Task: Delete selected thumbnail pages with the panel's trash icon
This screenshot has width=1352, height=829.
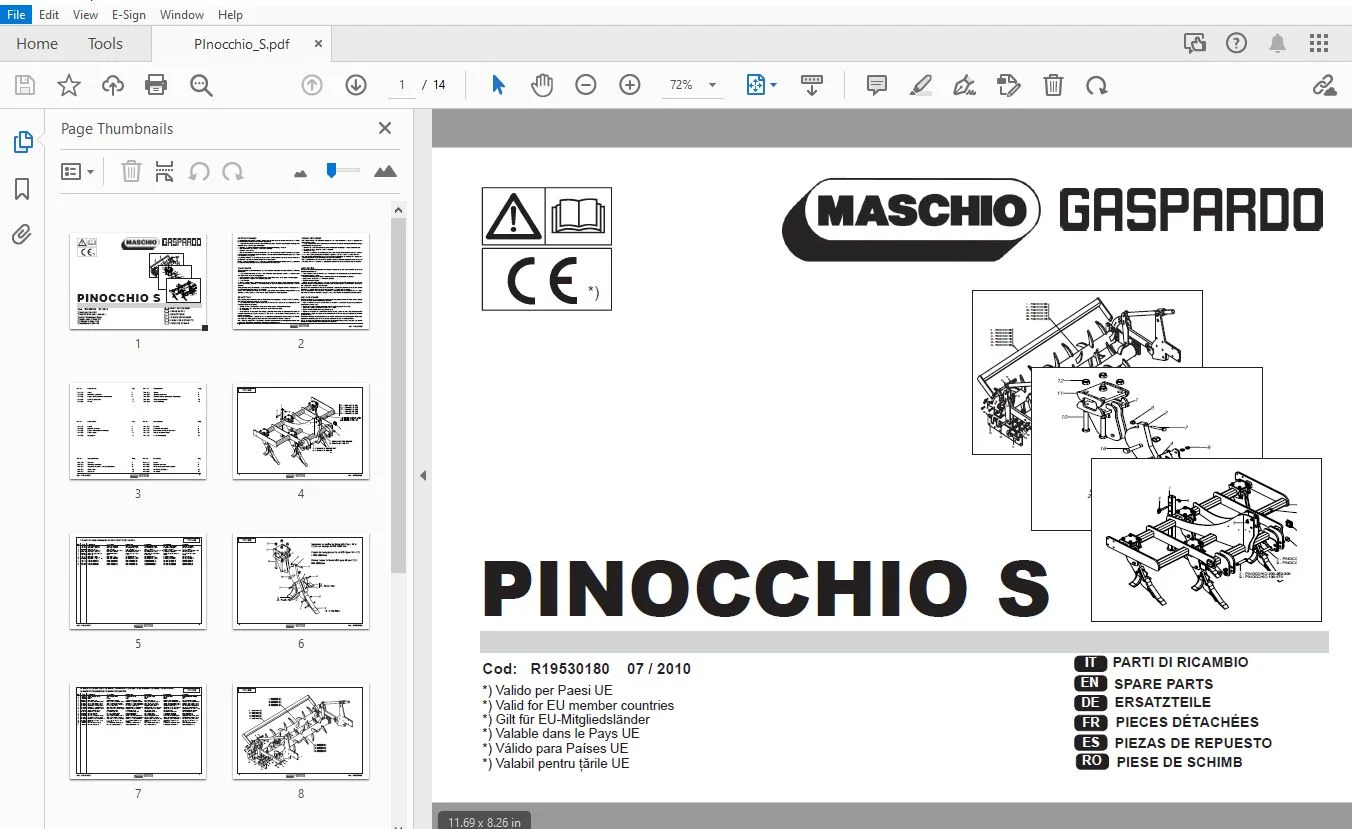Action: [x=131, y=172]
